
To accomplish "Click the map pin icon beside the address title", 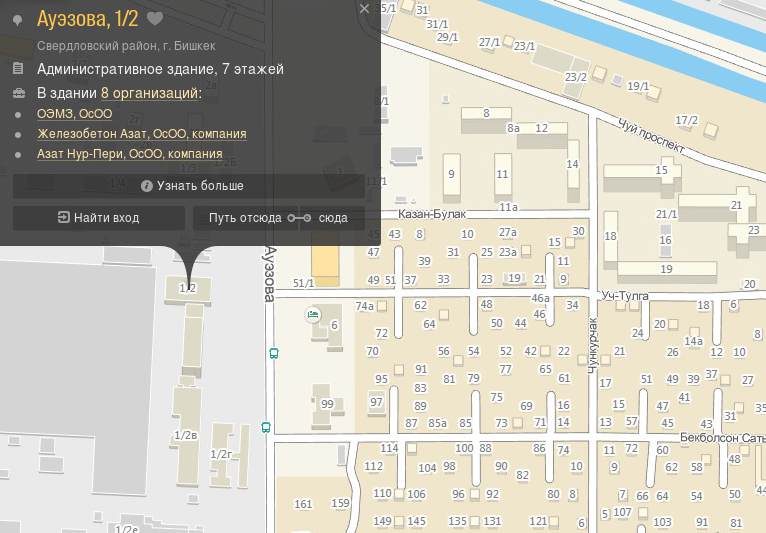I will click(x=17, y=19).
